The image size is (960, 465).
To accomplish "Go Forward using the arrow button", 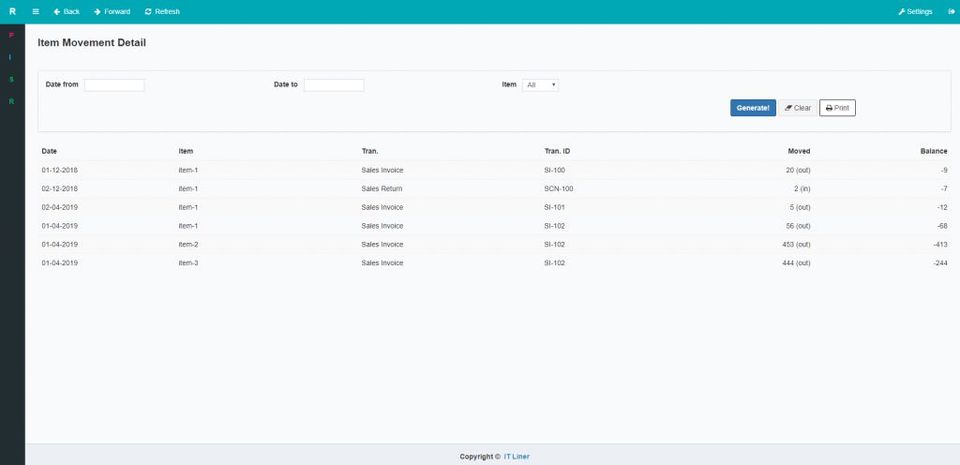I will [112, 12].
